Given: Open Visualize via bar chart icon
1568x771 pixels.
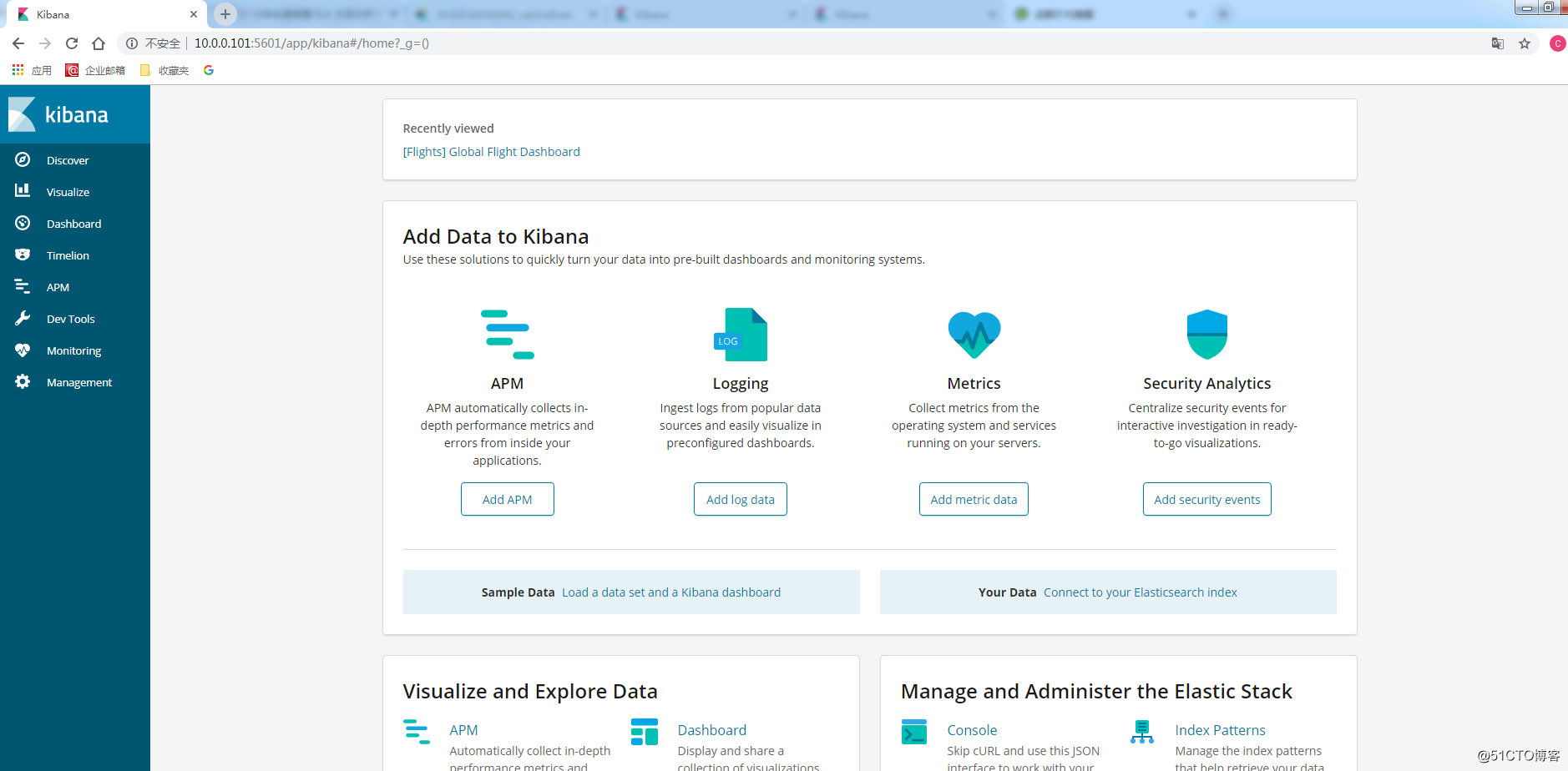Looking at the screenshot, I should tap(23, 191).
